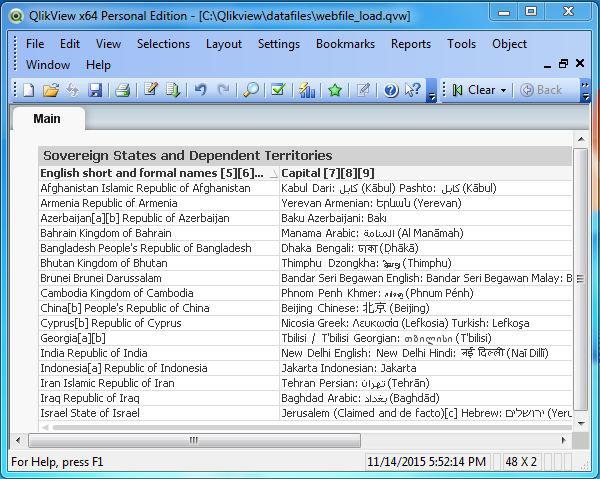Activate What's This help pointer icon
The width and height of the screenshot is (600, 479).
point(413,90)
